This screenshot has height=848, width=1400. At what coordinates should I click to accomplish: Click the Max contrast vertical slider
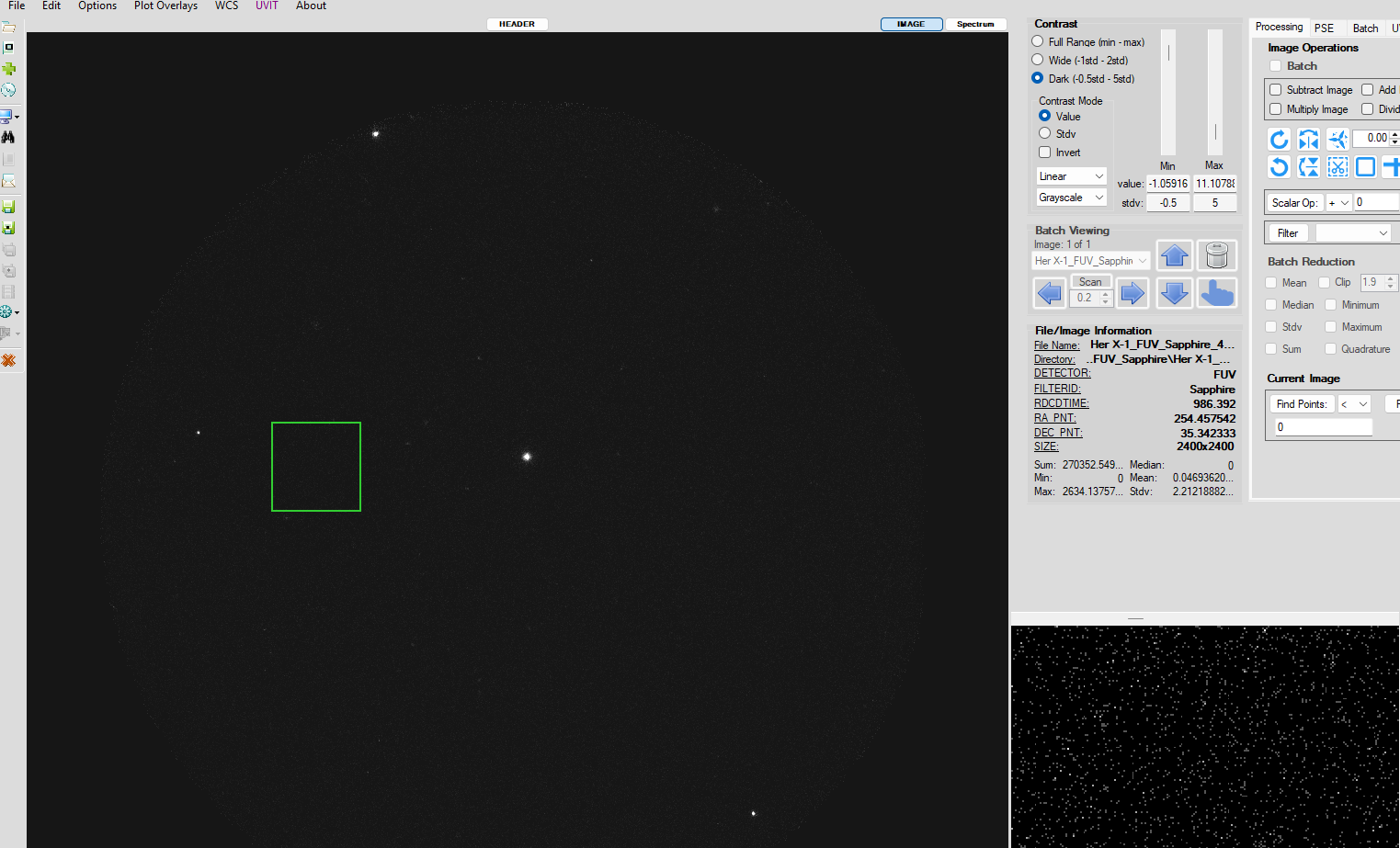click(1215, 92)
